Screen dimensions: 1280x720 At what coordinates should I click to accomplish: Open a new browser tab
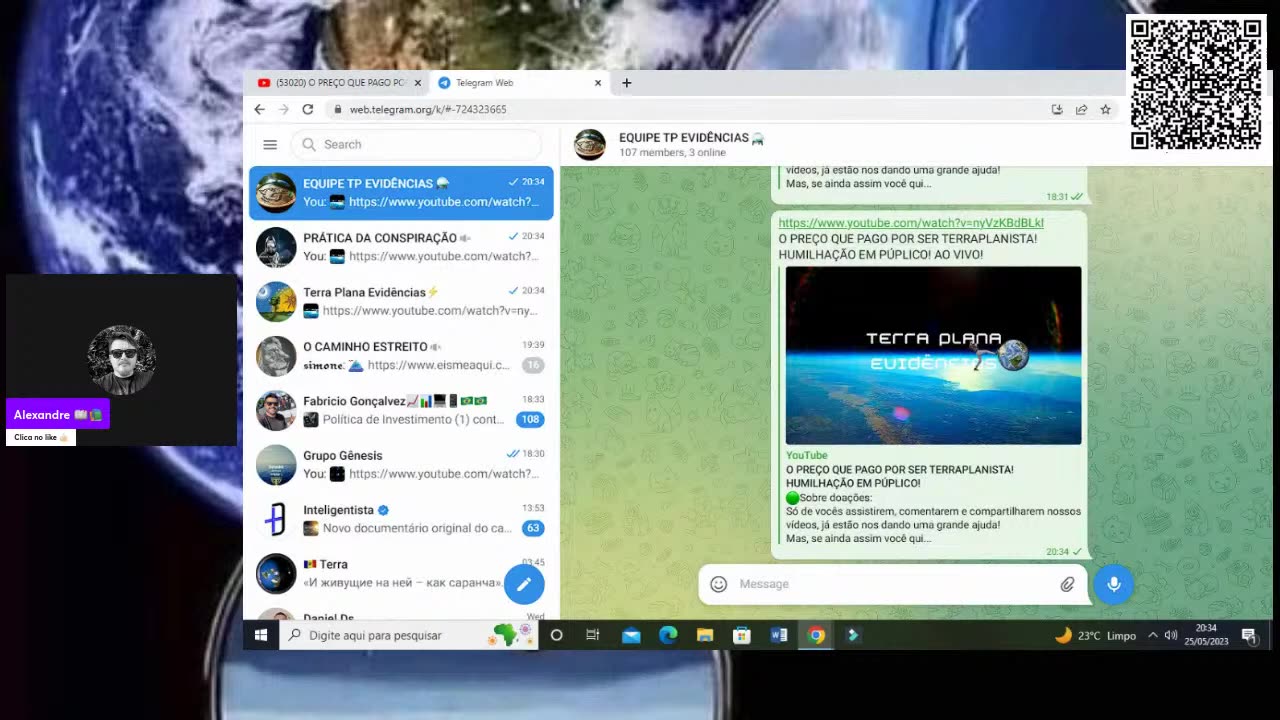tap(627, 83)
